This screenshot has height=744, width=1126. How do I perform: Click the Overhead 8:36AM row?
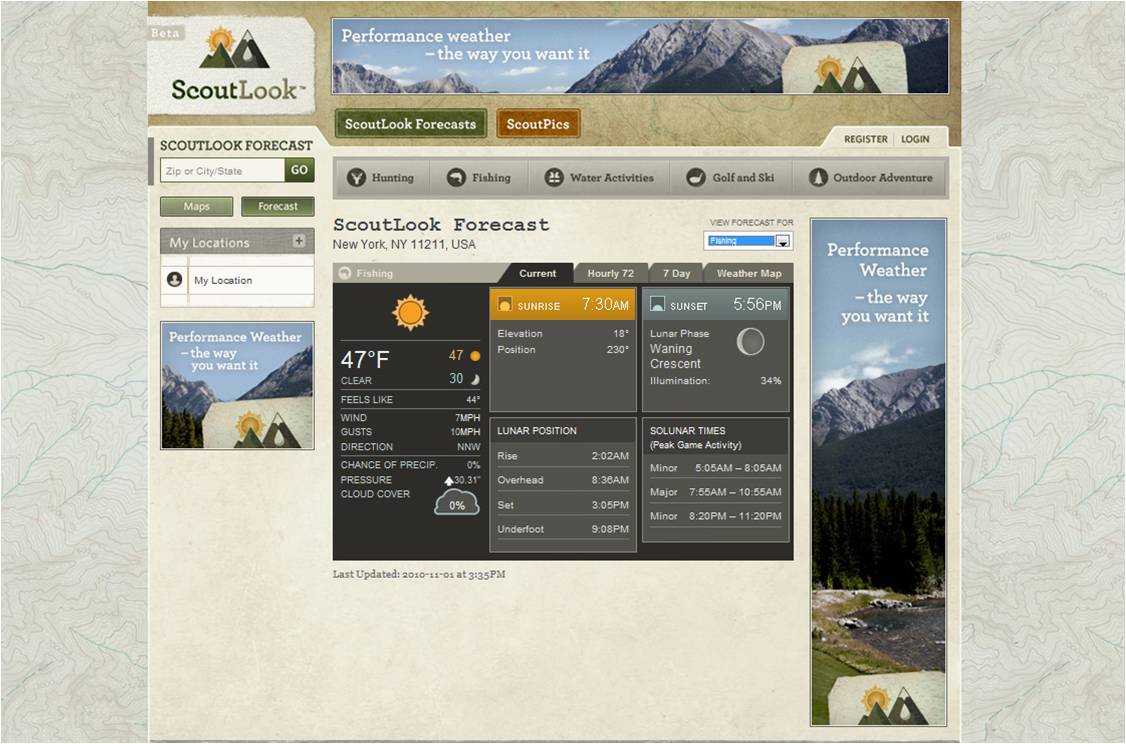[563, 480]
